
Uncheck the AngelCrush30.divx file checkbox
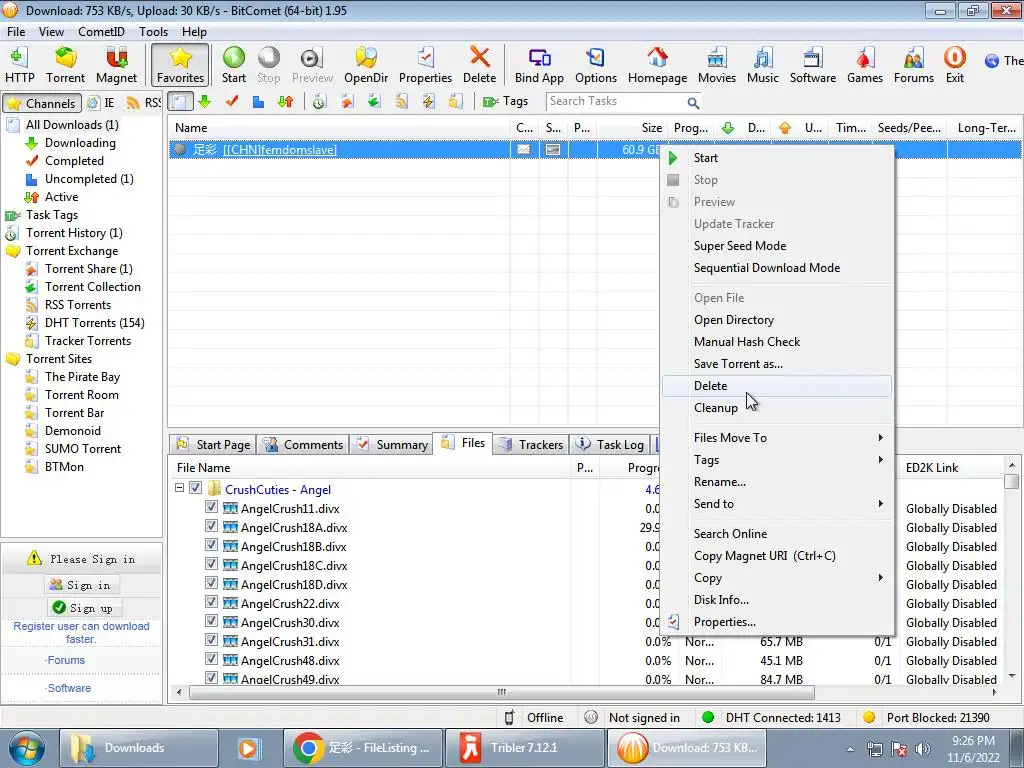211,620
